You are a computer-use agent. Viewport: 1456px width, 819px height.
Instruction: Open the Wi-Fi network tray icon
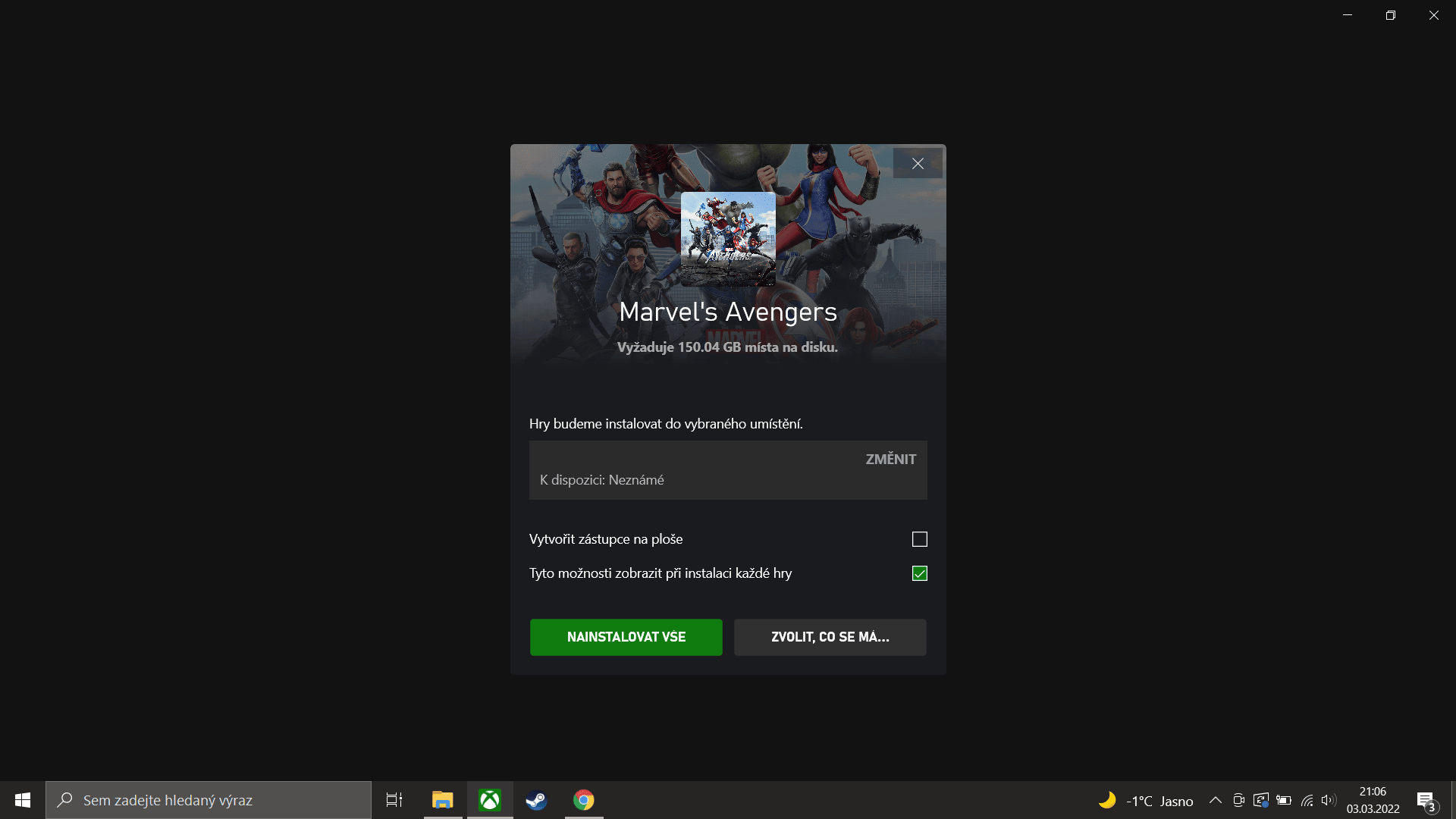click(x=1307, y=800)
